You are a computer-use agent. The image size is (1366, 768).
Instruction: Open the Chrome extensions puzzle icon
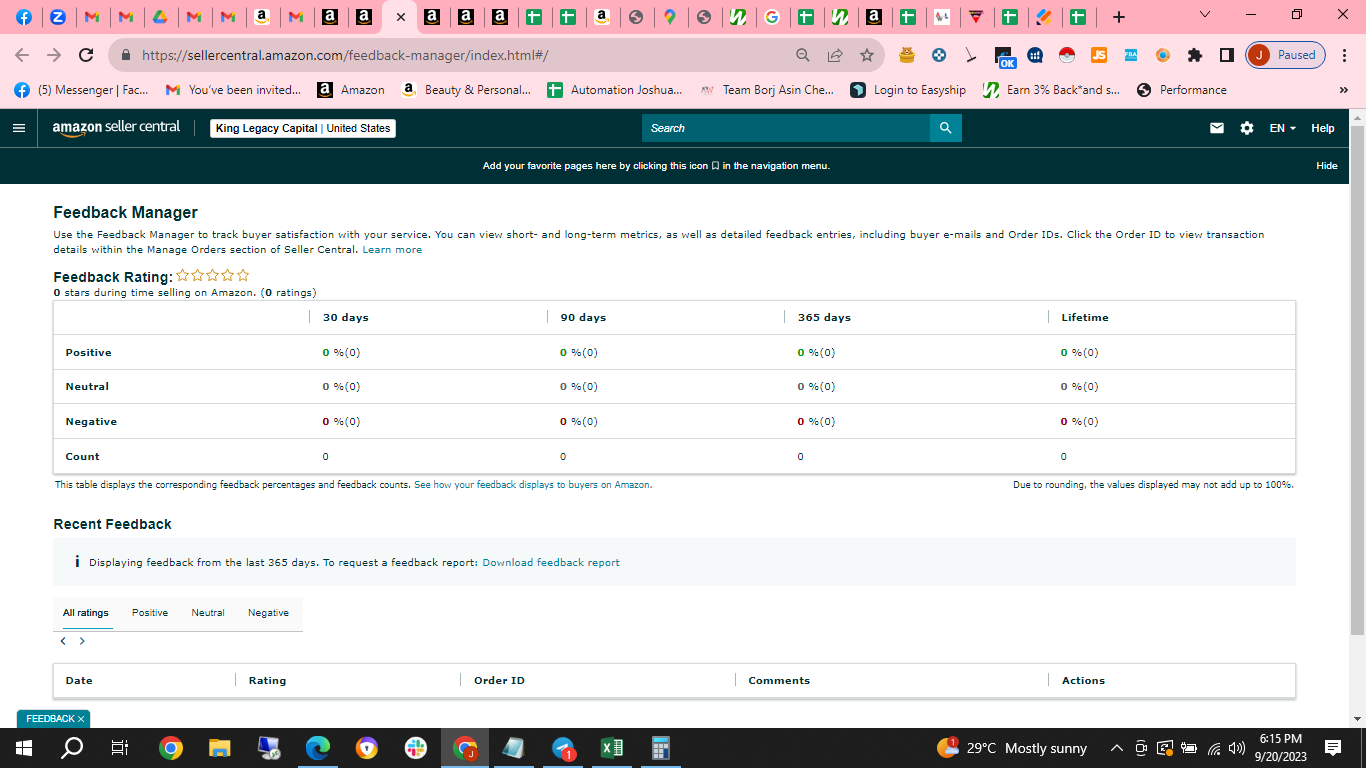[x=1194, y=55]
